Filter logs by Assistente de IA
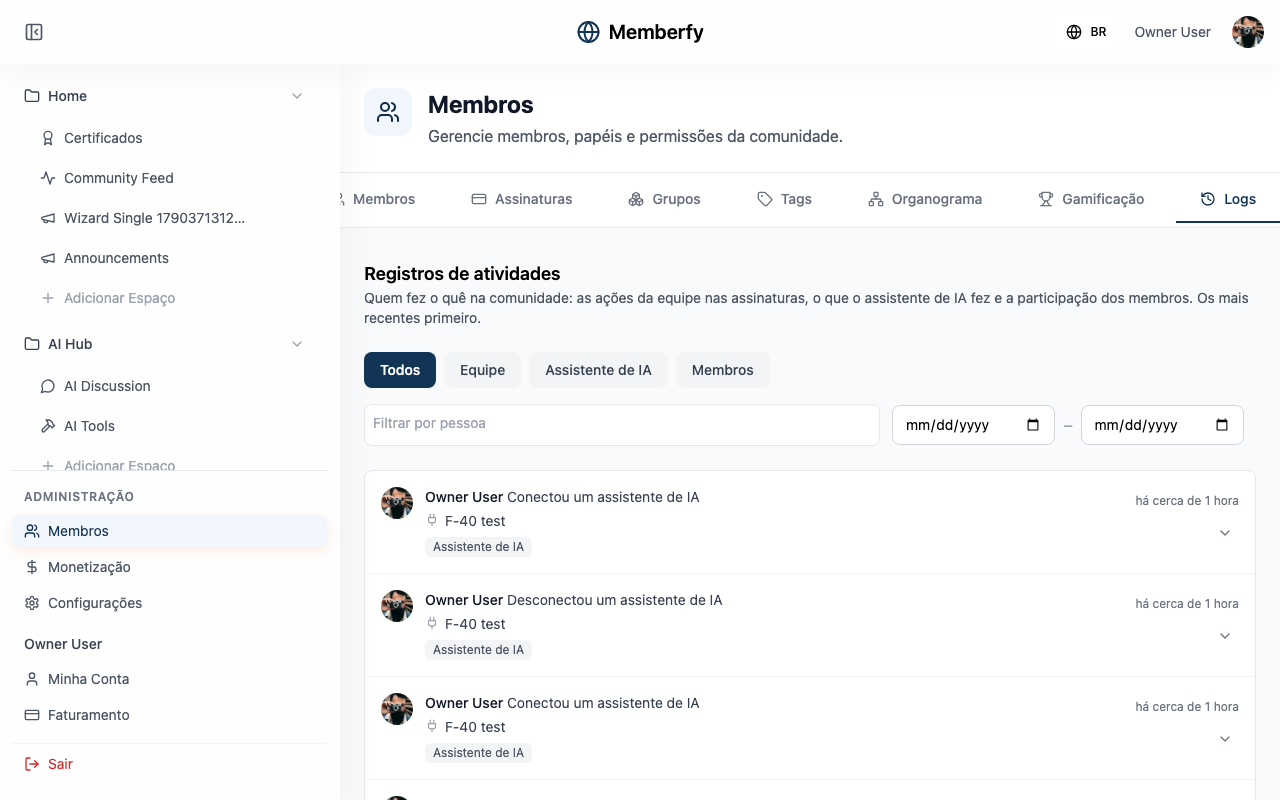 [598, 370]
